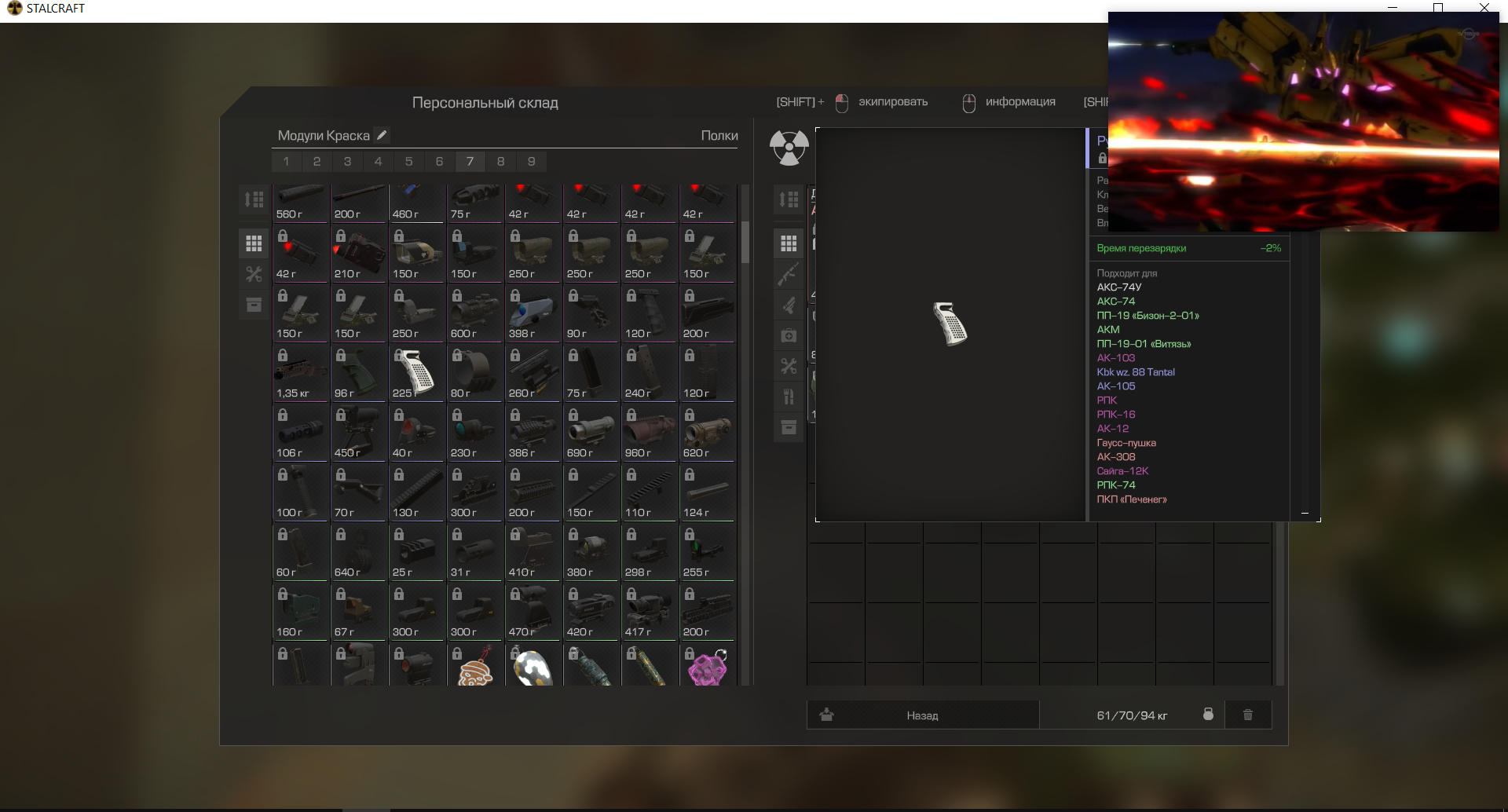Select the wrench and screwdriver filter in warehouse
Screen dimensions: 1508x812
click(254, 274)
